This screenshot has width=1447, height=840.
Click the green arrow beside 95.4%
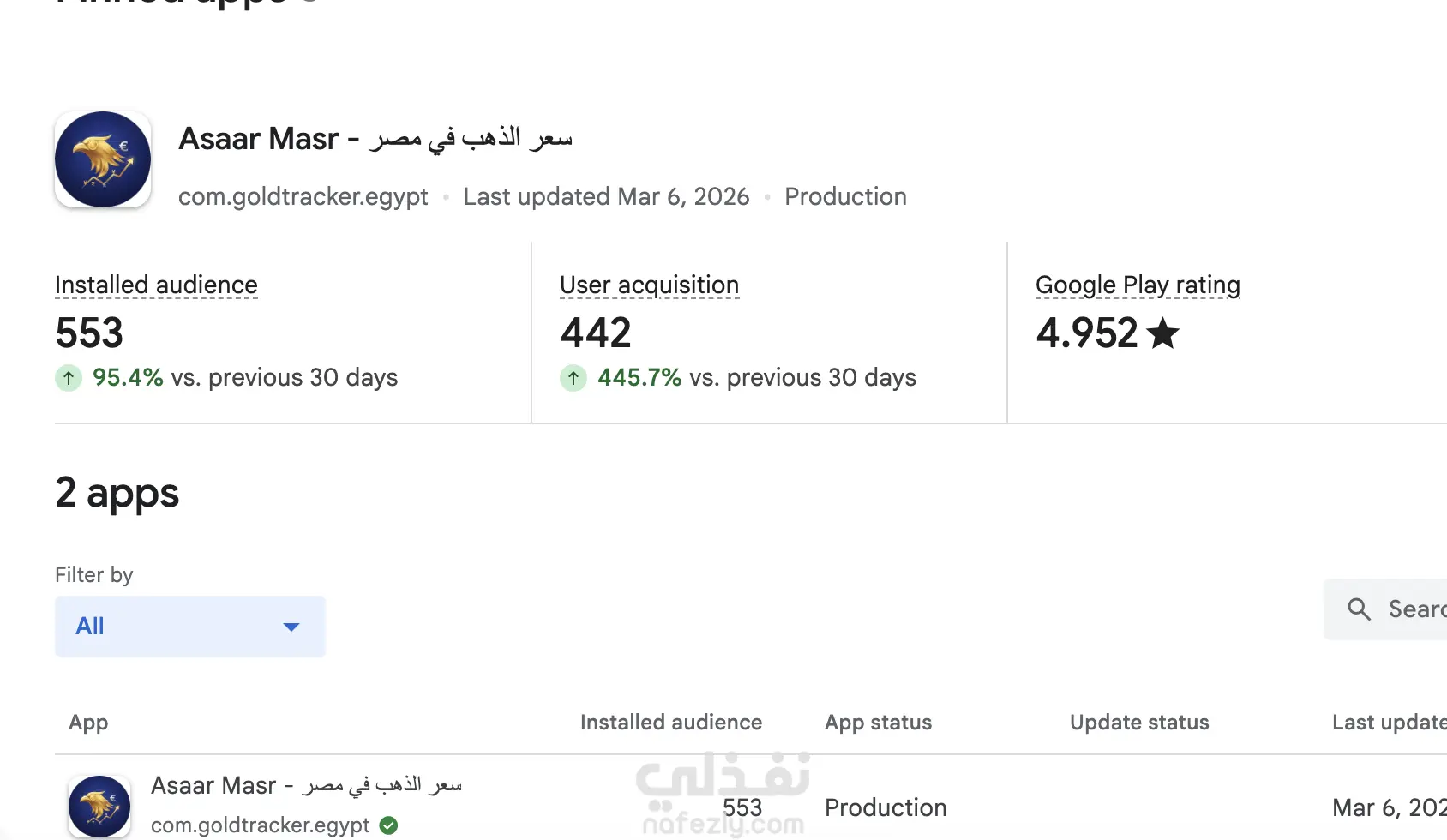[x=69, y=378]
